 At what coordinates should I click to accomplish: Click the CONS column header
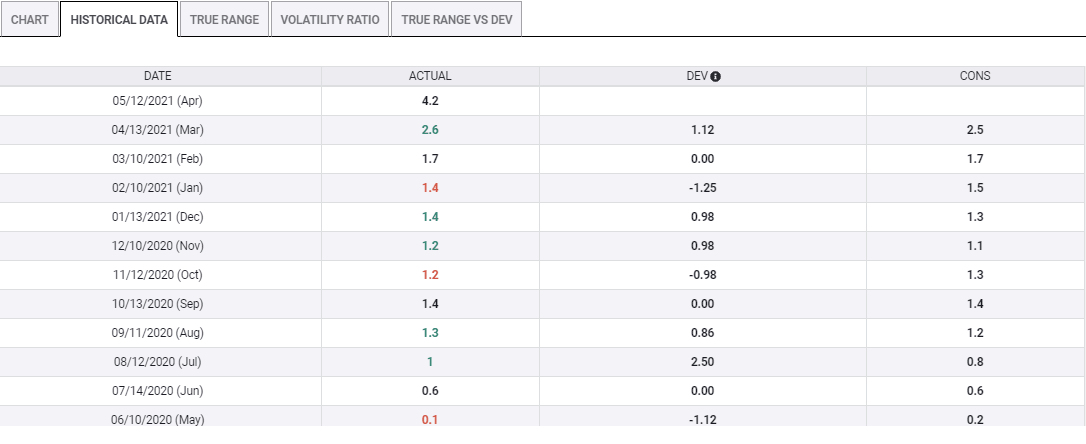(x=975, y=76)
